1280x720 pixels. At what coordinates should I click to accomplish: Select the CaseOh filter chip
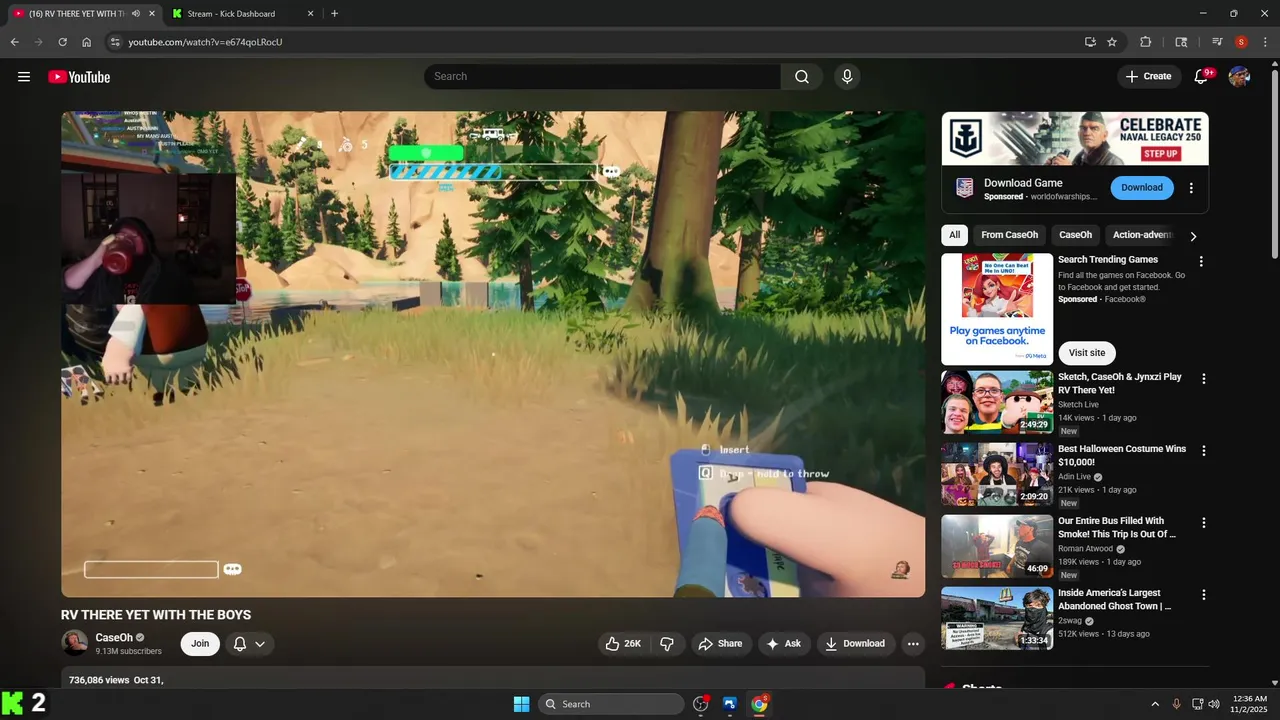pyautogui.click(x=1075, y=235)
